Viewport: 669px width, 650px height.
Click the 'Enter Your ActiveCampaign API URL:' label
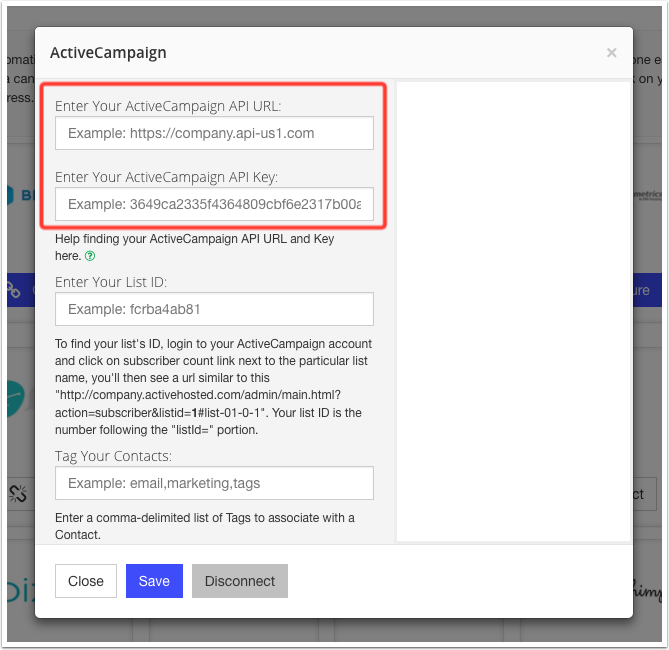pyautogui.click(x=168, y=106)
